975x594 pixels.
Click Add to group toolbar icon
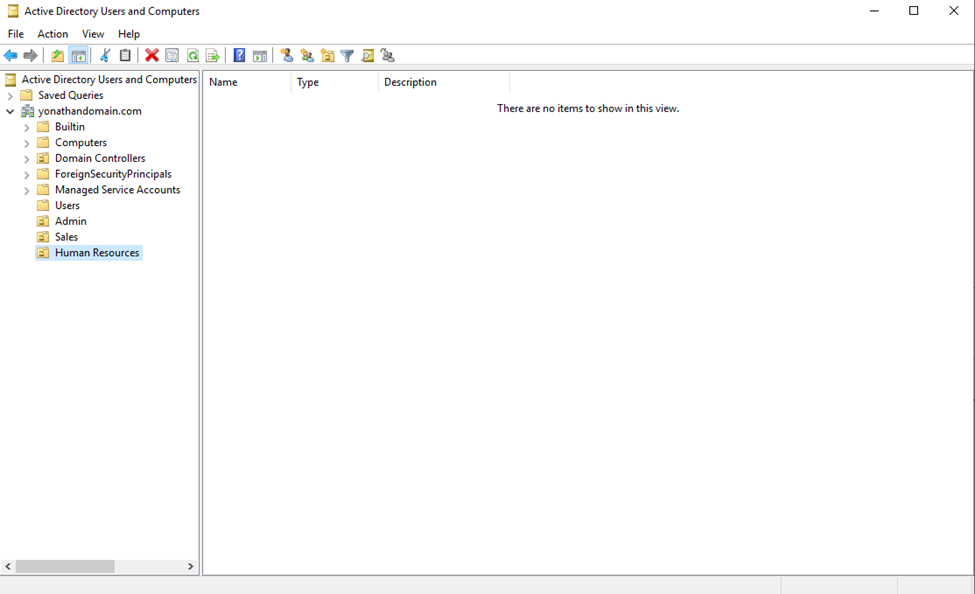pyautogui.click(x=388, y=55)
